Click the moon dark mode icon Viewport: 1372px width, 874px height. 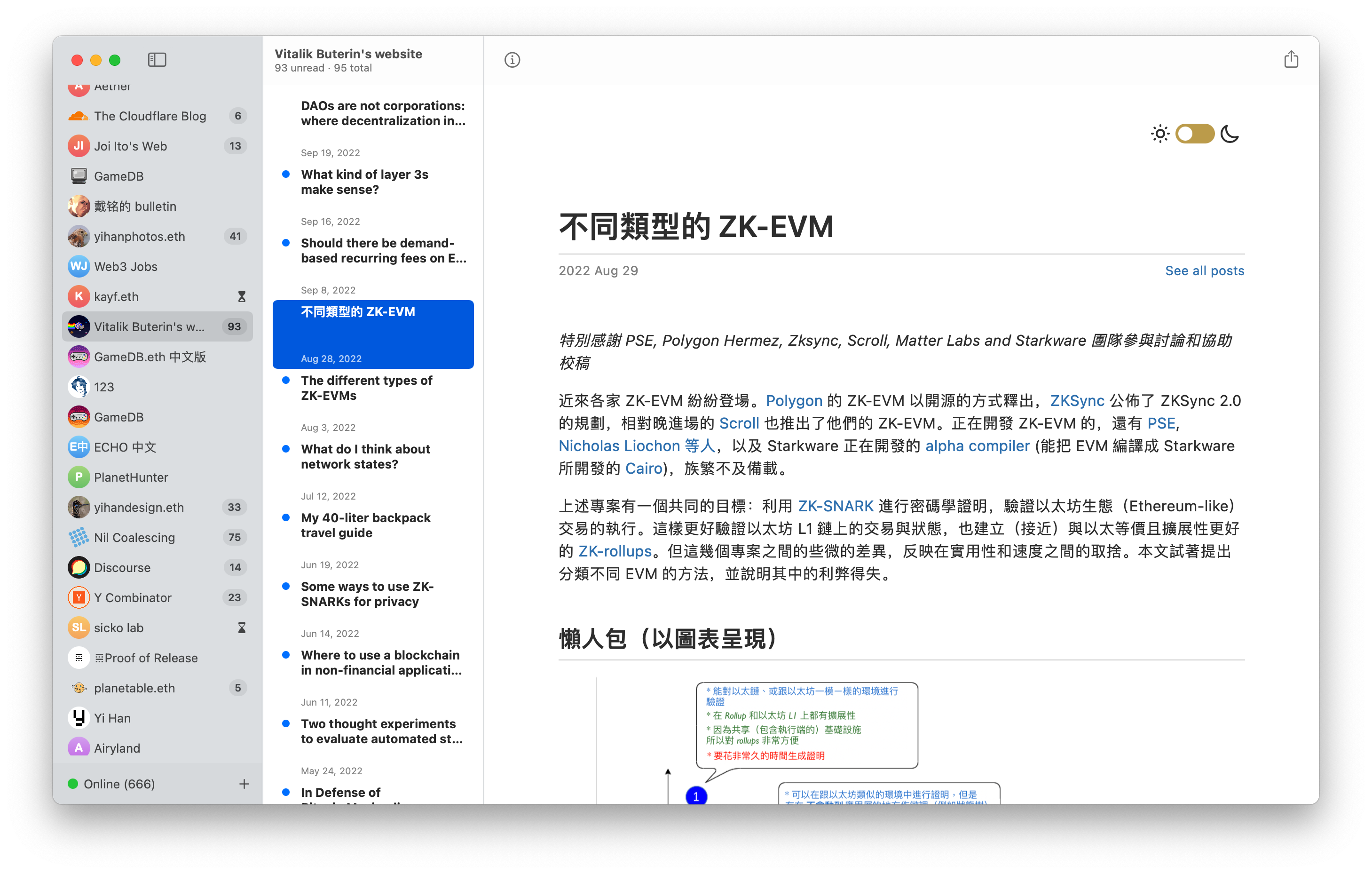click(1230, 134)
